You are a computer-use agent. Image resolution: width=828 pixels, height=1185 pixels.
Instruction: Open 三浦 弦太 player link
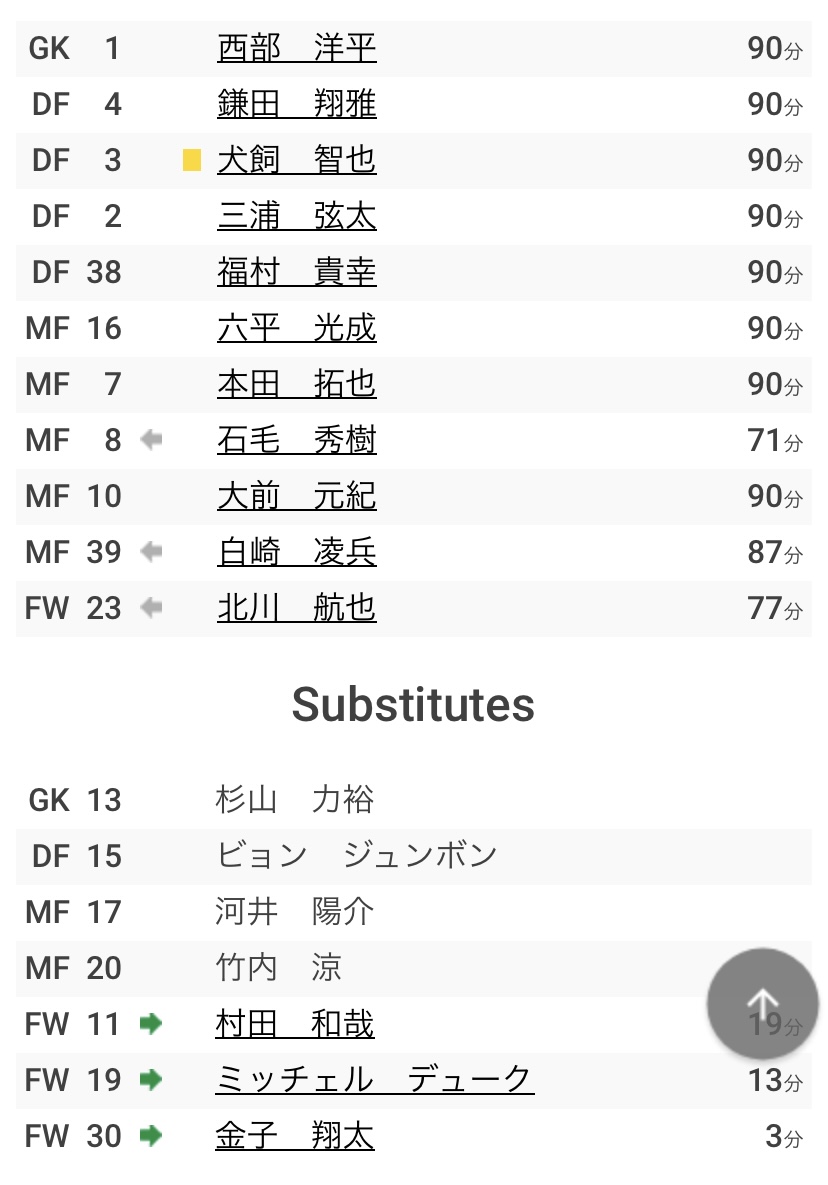(x=297, y=216)
